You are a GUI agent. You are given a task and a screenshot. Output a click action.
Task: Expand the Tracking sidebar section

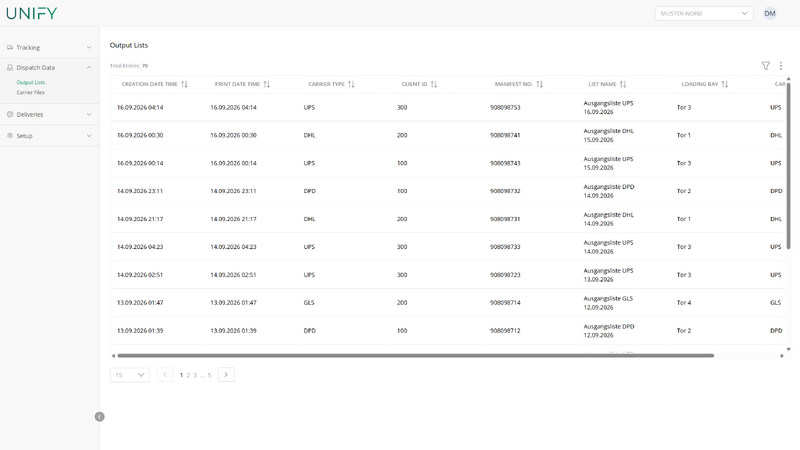point(49,47)
